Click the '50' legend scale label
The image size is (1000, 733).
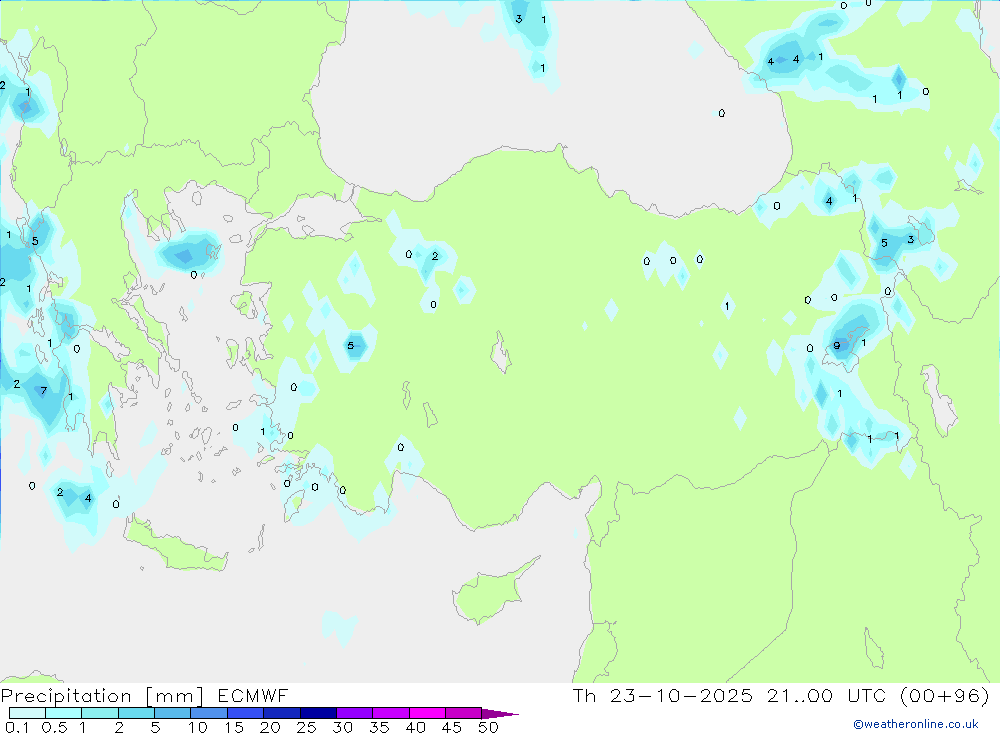[x=488, y=727]
